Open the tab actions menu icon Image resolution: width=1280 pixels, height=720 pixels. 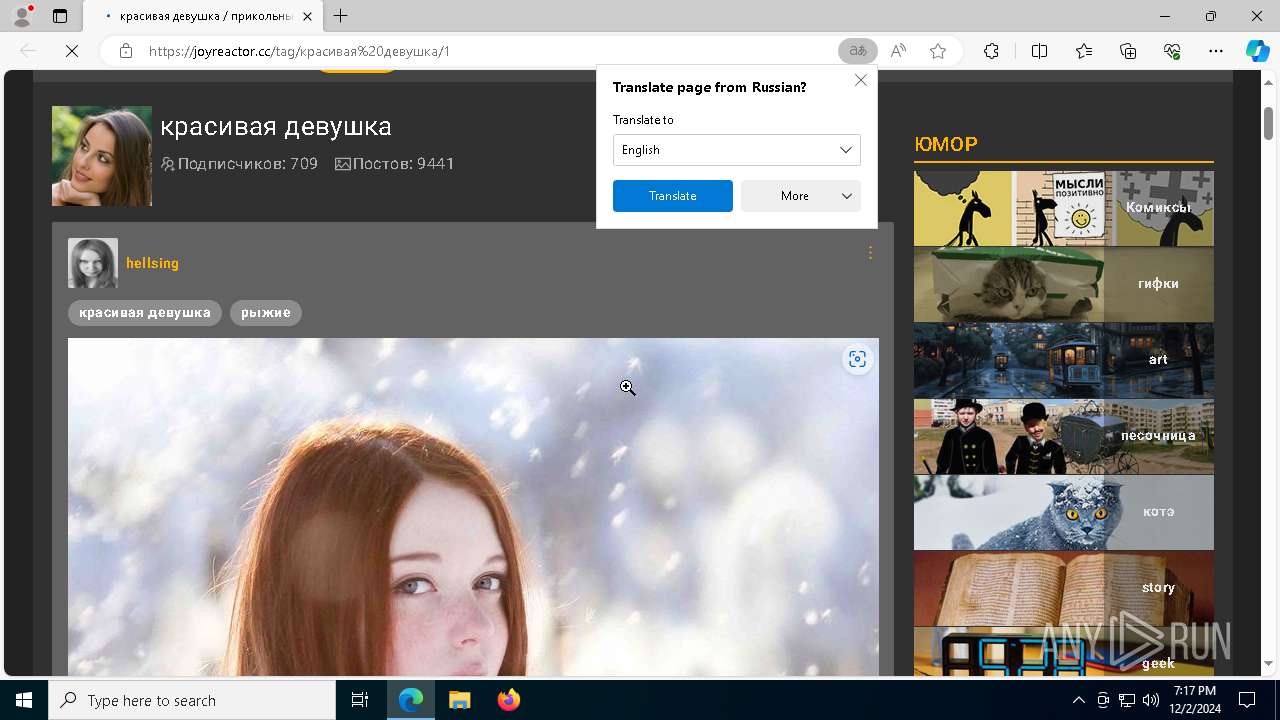(60, 16)
